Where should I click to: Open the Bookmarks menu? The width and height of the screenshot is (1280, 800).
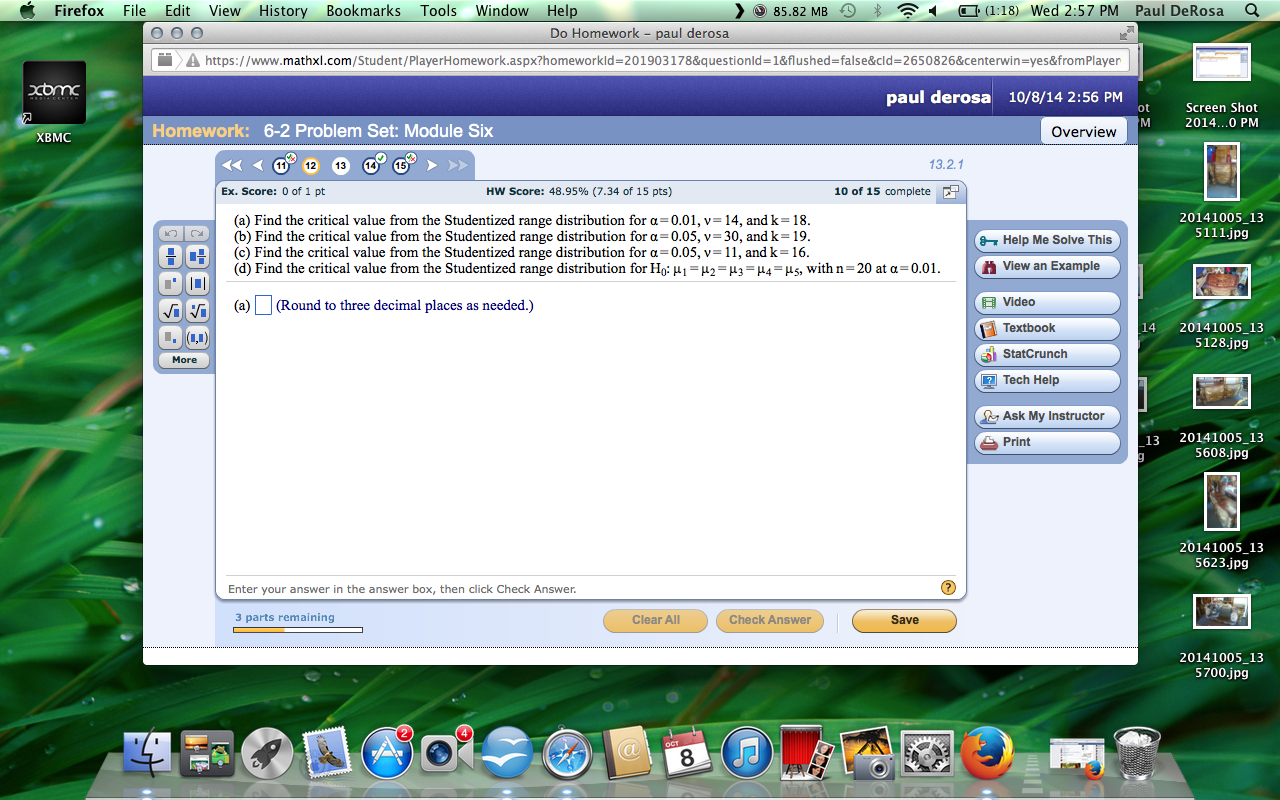point(363,11)
